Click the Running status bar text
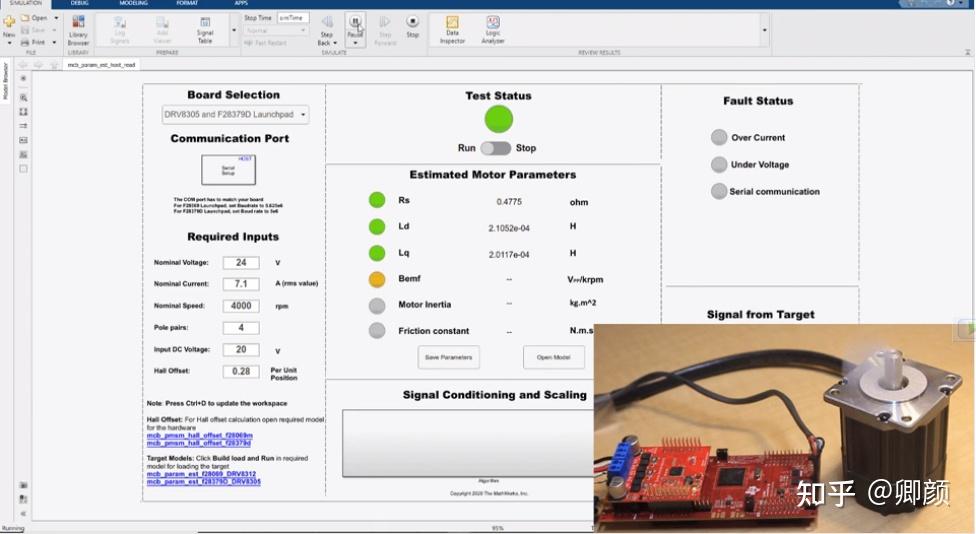Viewport: 976px width, 534px height. [x=12, y=528]
